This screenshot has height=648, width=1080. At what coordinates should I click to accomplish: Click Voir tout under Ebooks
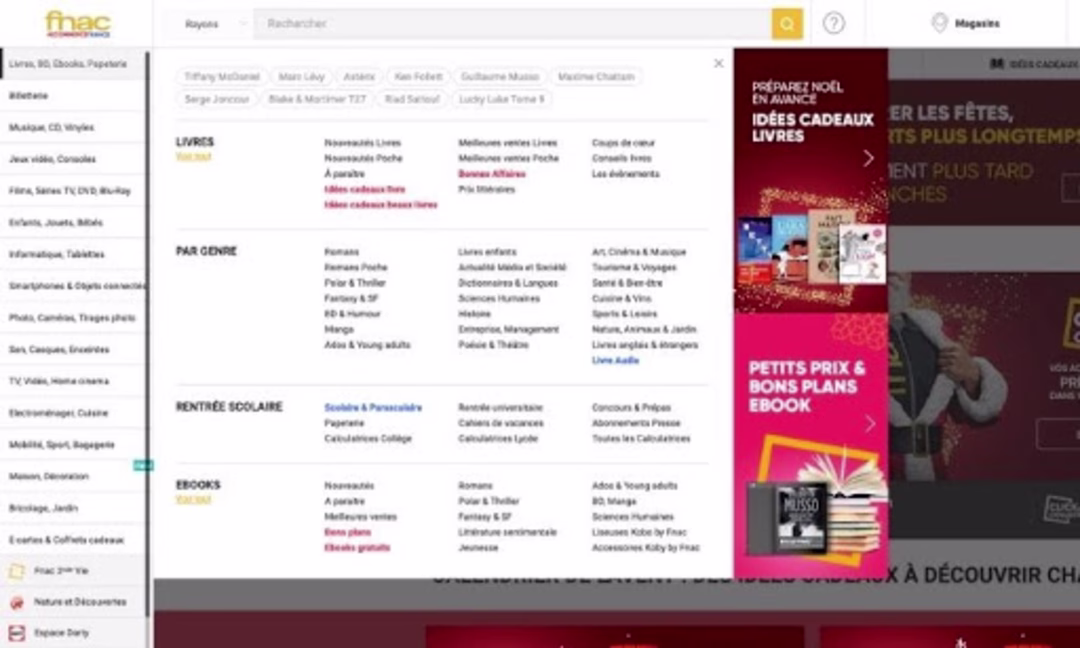[193, 500]
